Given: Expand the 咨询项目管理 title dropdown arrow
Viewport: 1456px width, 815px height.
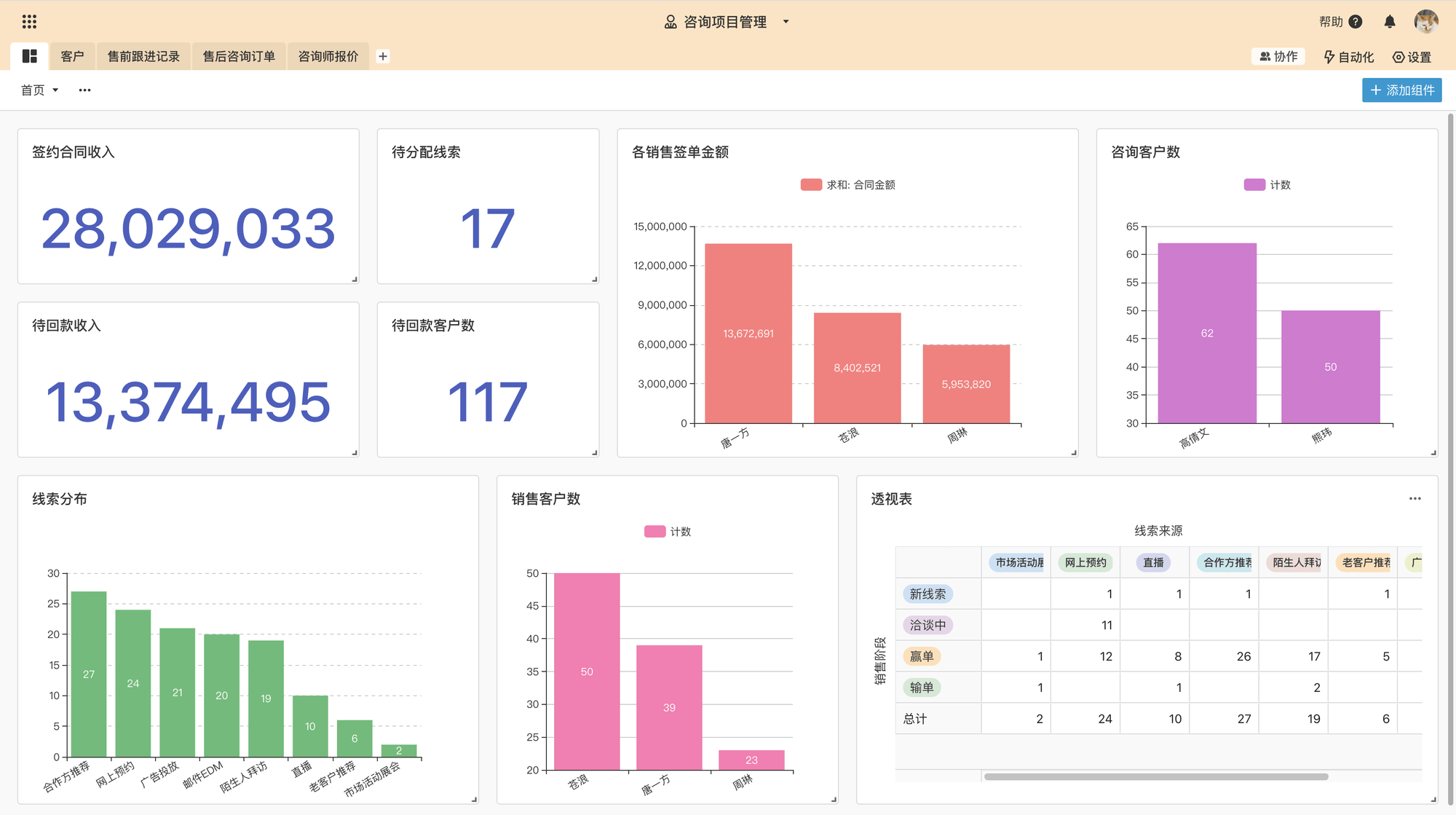Looking at the screenshot, I should coord(786,22).
